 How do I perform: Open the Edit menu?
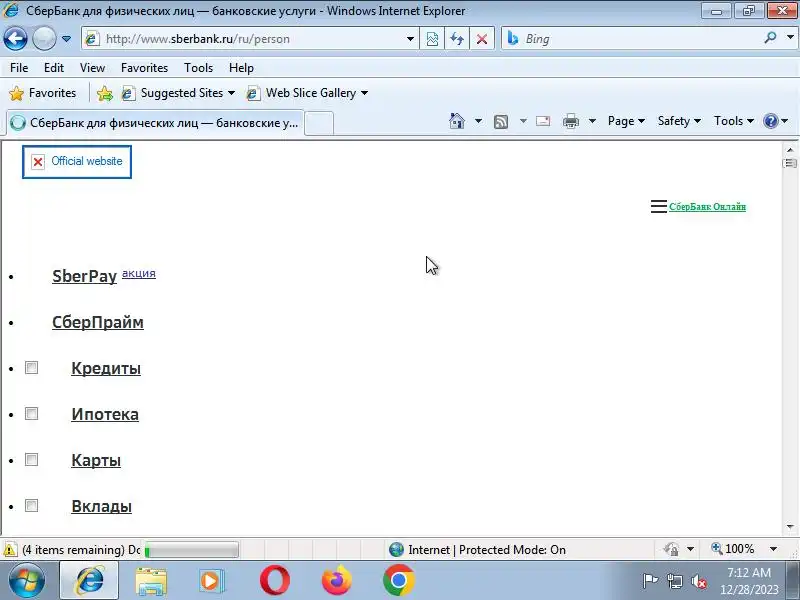tap(54, 68)
